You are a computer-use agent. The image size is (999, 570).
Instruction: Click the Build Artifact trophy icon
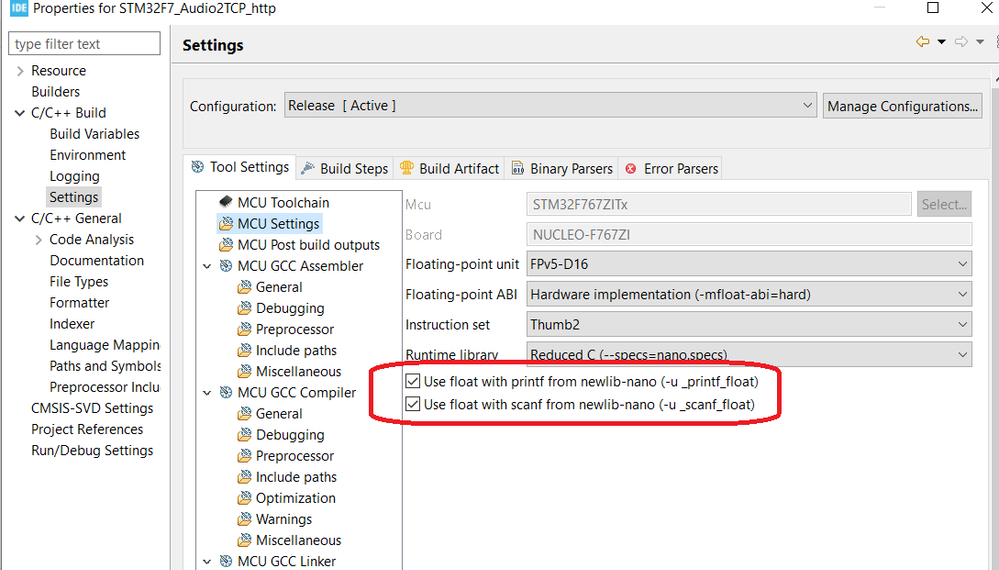(x=406, y=167)
